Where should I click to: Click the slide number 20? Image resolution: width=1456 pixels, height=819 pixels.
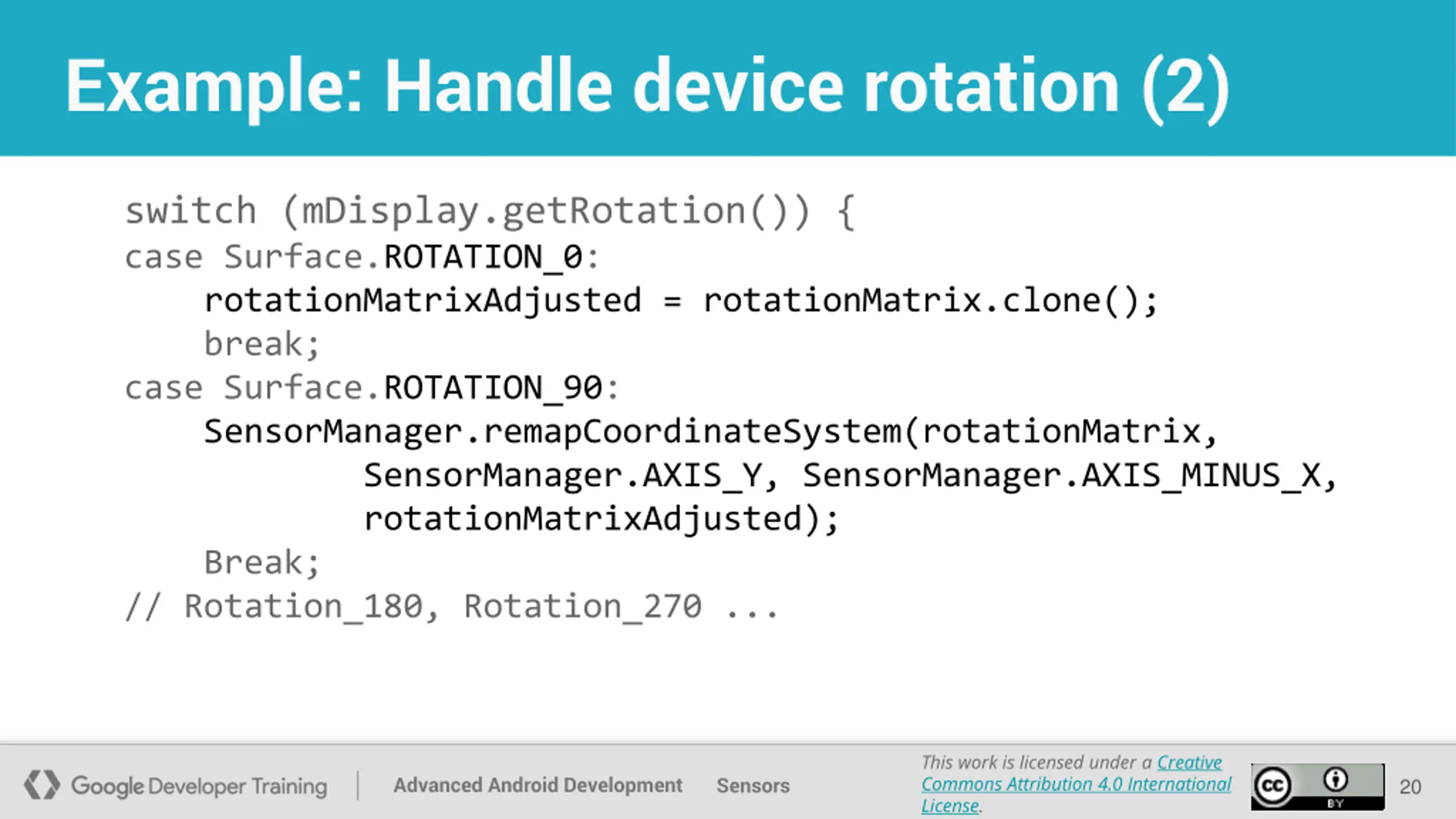point(1410,787)
